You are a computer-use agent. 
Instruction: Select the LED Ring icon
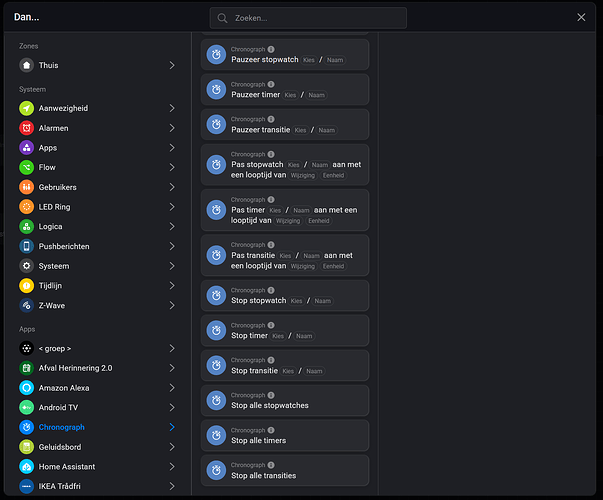pyautogui.click(x=27, y=207)
